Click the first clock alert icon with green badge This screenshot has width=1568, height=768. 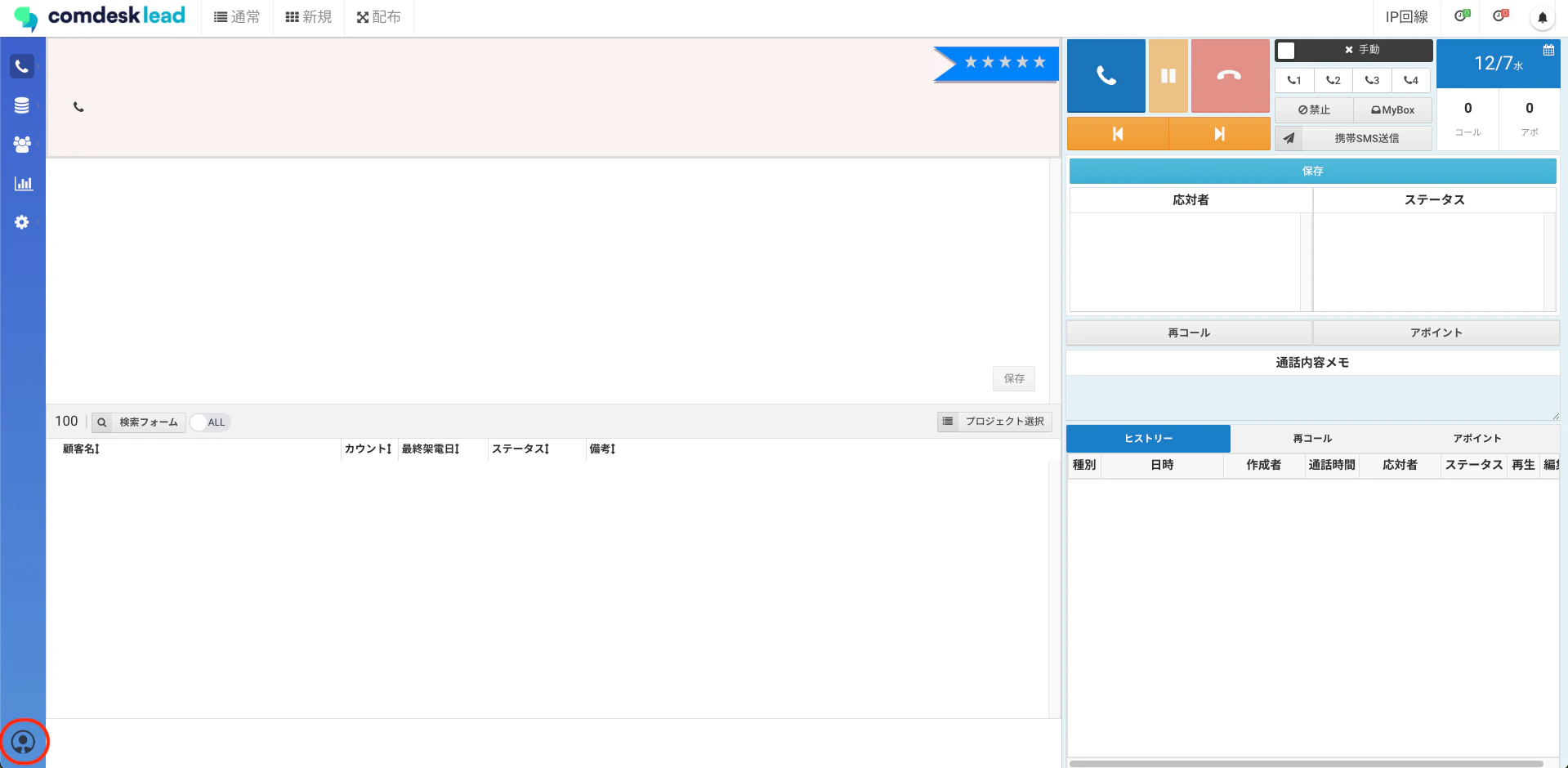point(1463,16)
